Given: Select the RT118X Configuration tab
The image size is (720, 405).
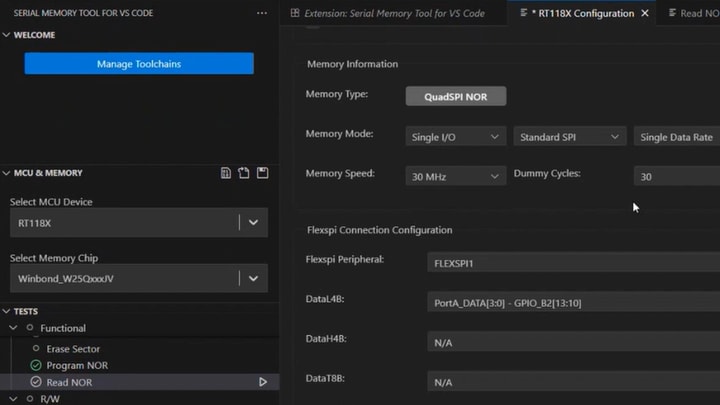Looking at the screenshot, I should (582, 13).
